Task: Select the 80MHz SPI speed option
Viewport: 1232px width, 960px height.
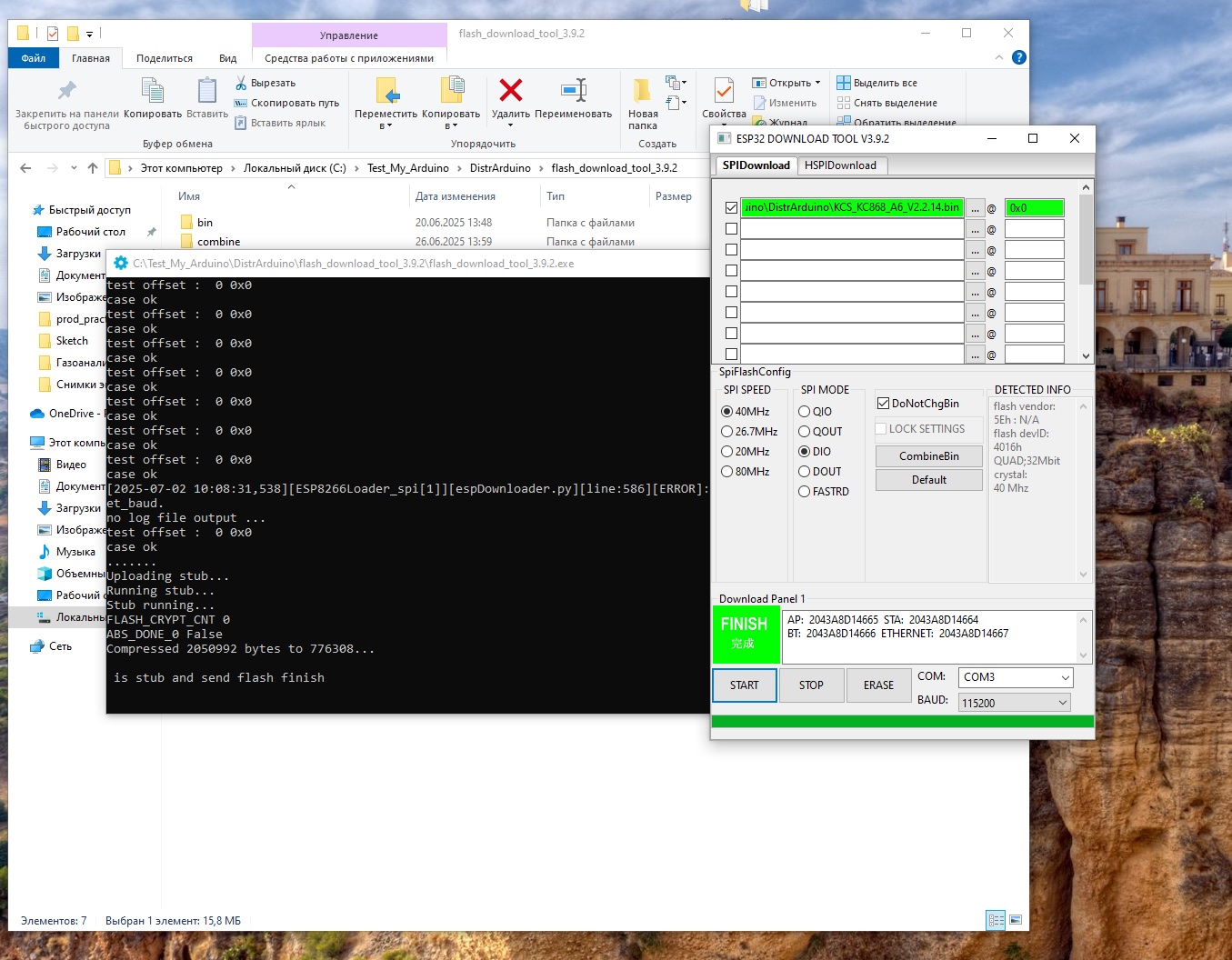Action: (727, 472)
